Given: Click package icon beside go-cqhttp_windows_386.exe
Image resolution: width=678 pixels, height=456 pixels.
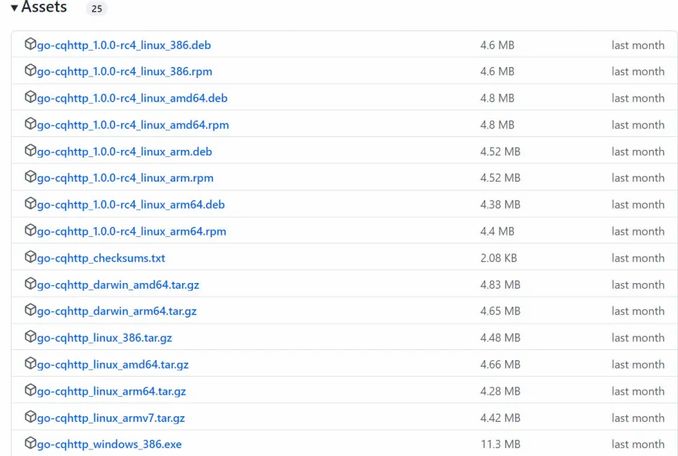Looking at the screenshot, I should coord(30,443).
